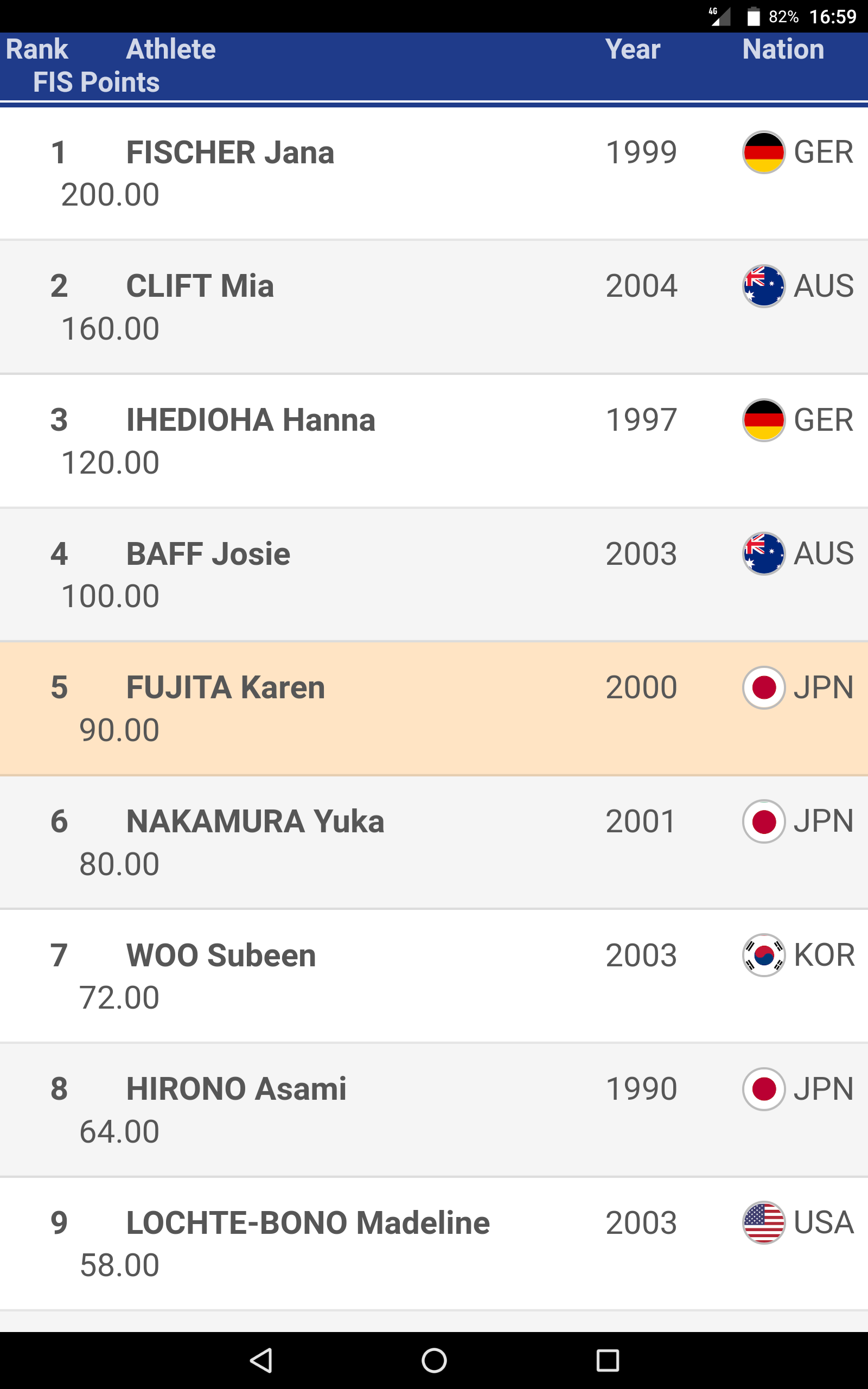Tap the USA flag icon
The height and width of the screenshot is (1389, 868).
point(763,1222)
